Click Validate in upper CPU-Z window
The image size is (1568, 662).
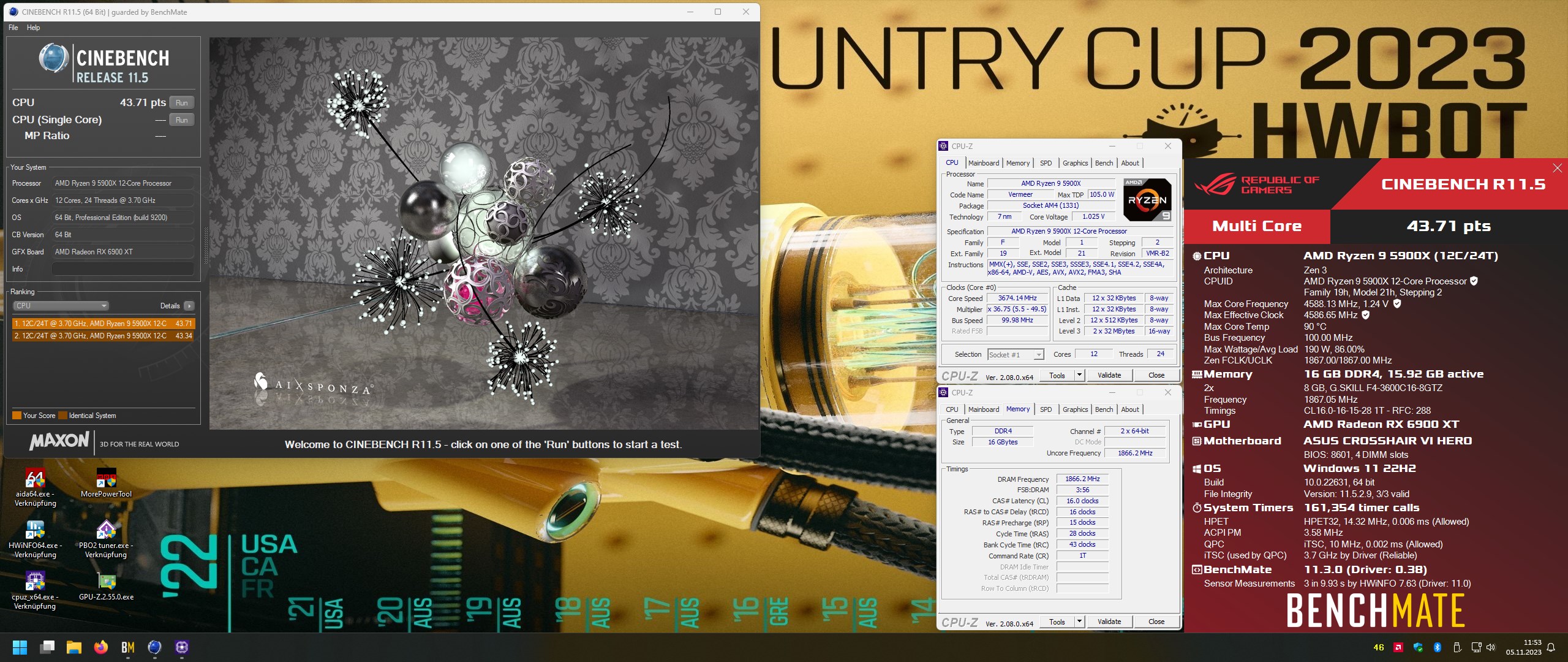click(1109, 375)
